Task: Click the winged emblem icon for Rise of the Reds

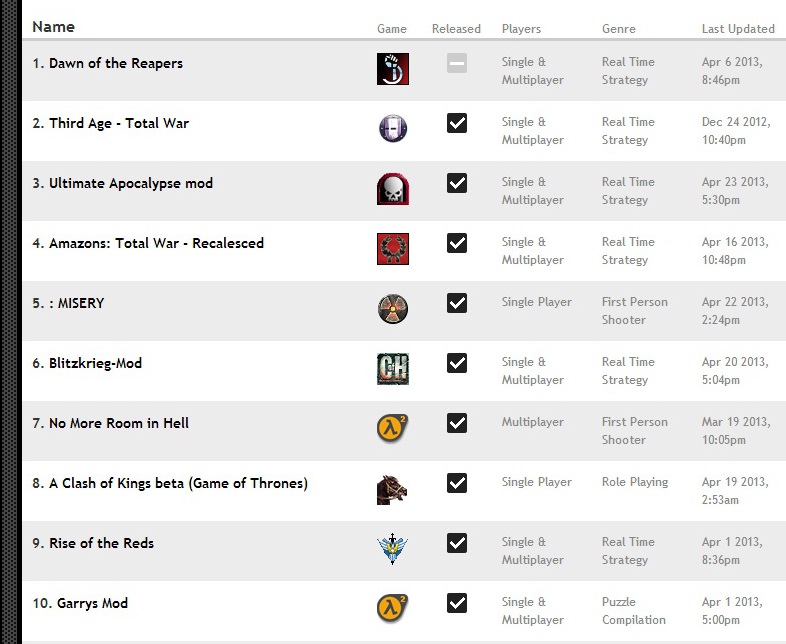Action: click(392, 549)
